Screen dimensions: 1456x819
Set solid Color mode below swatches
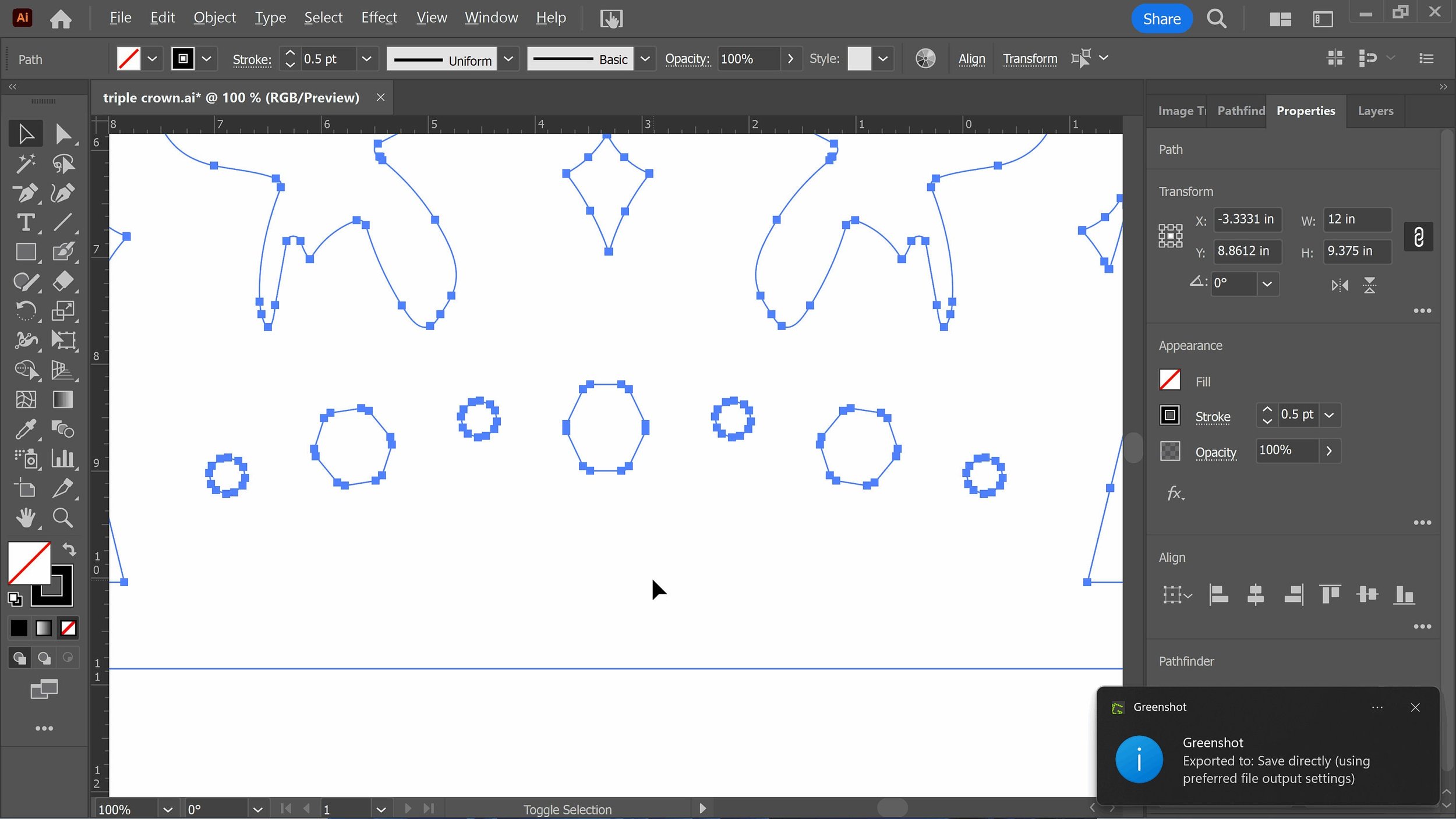[x=19, y=628]
